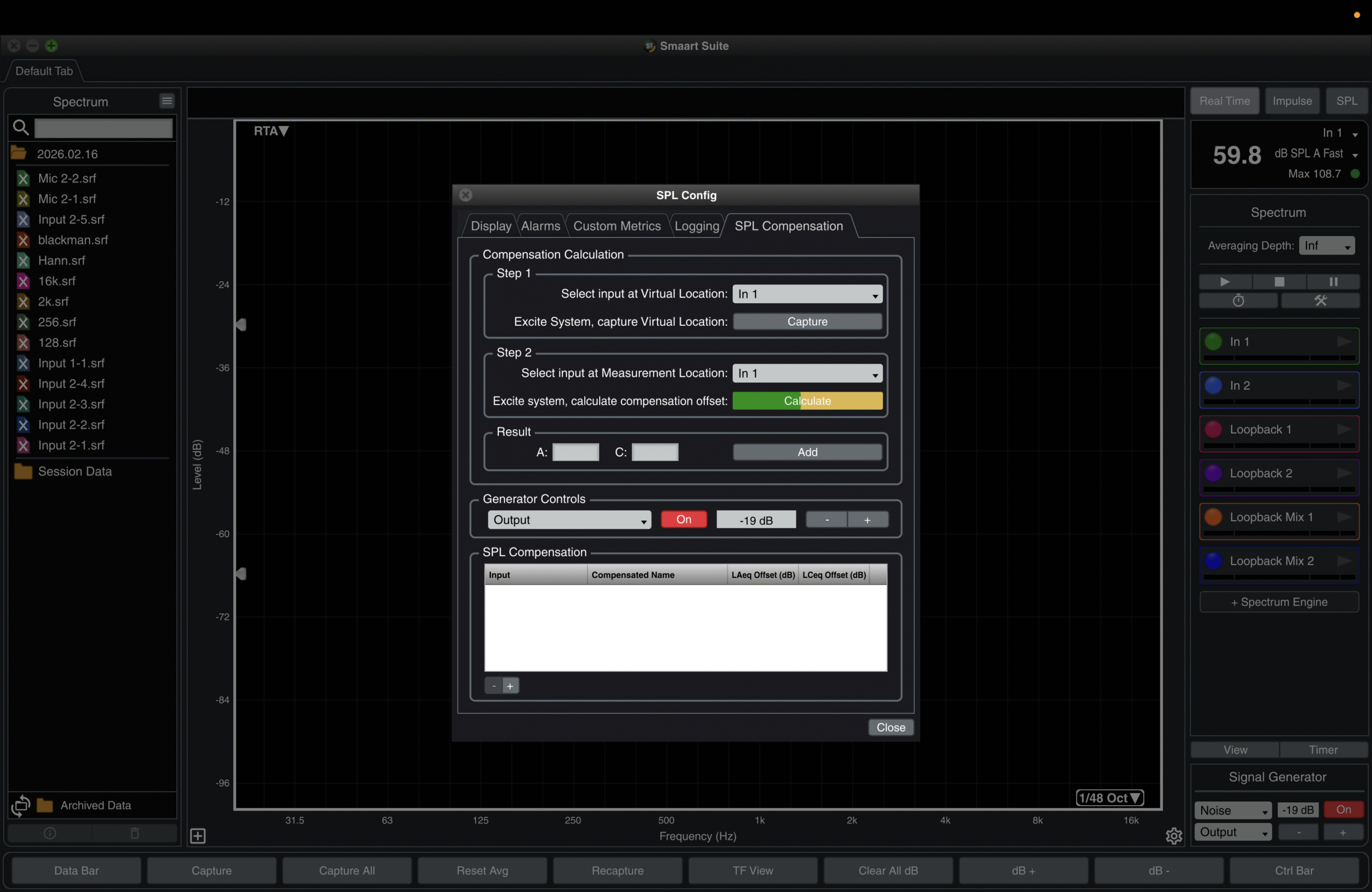Turn off generator in SPL Config dialog
1372x892 pixels.
click(x=684, y=520)
